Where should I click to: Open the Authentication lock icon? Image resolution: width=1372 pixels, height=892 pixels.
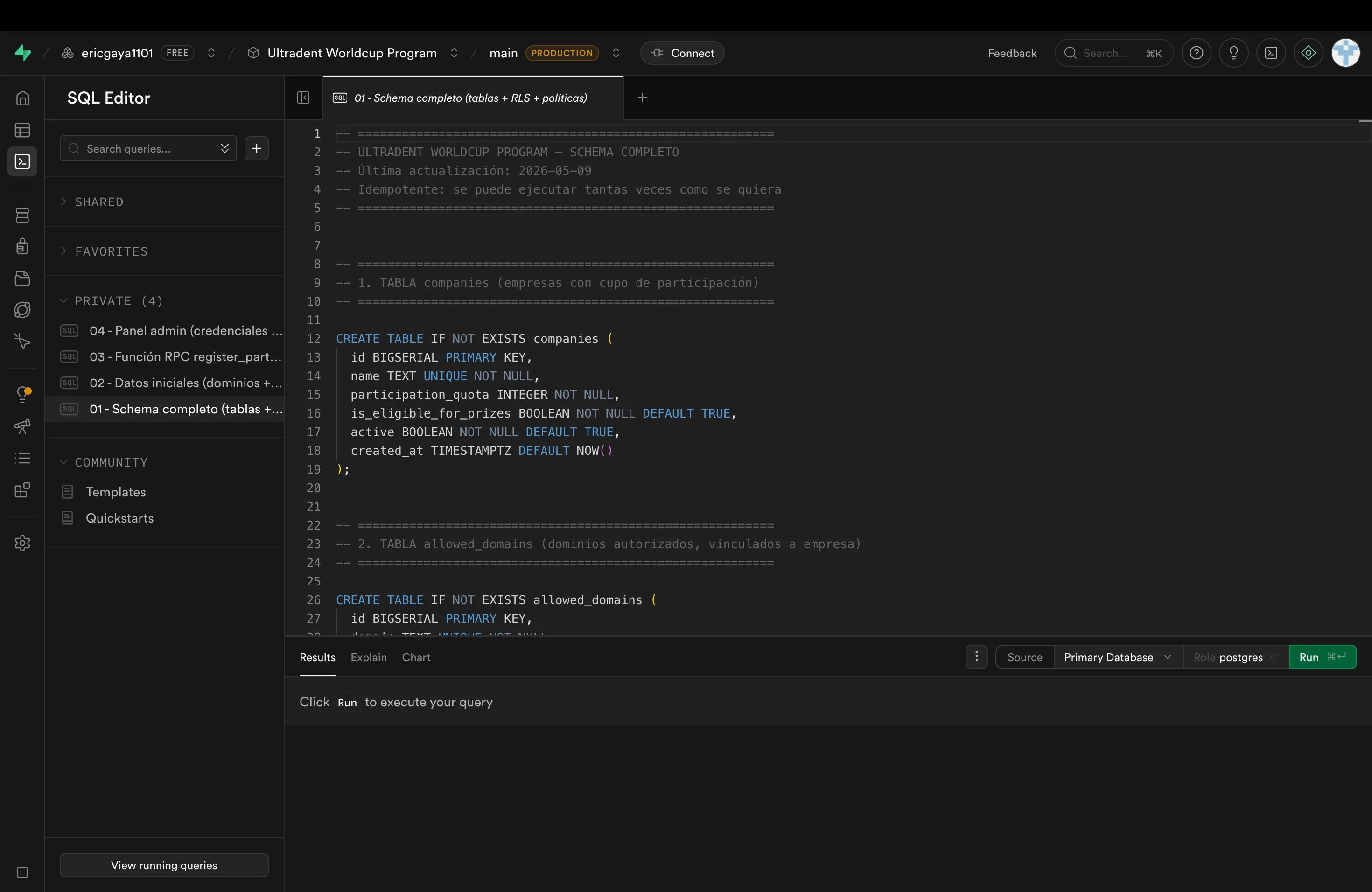(x=22, y=247)
